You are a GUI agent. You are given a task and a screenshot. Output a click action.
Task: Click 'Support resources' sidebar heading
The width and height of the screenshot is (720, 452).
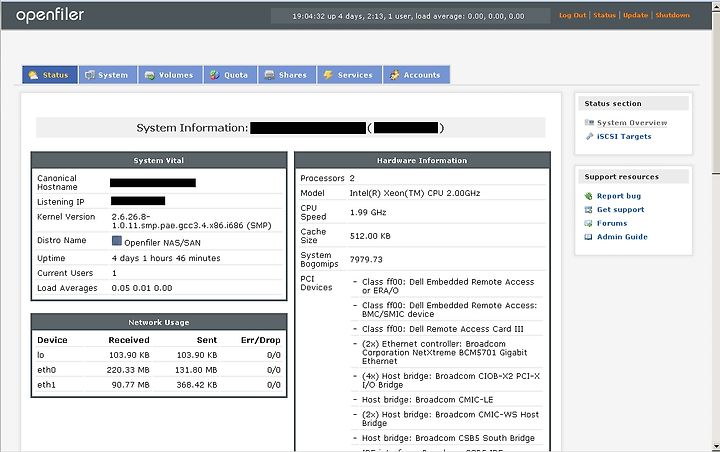(x=621, y=177)
